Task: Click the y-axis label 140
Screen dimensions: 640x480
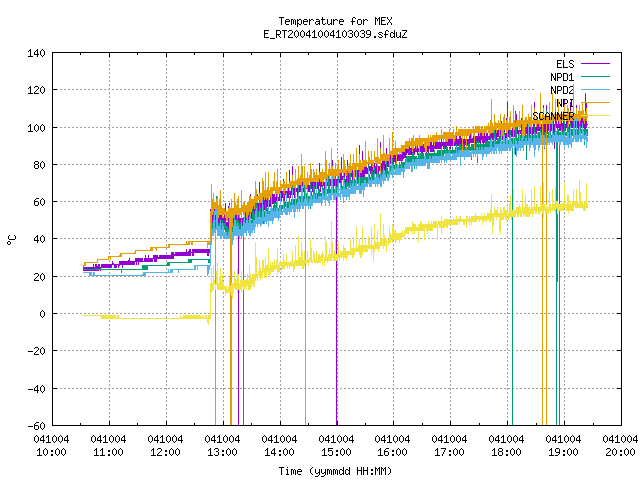Action: [36, 53]
